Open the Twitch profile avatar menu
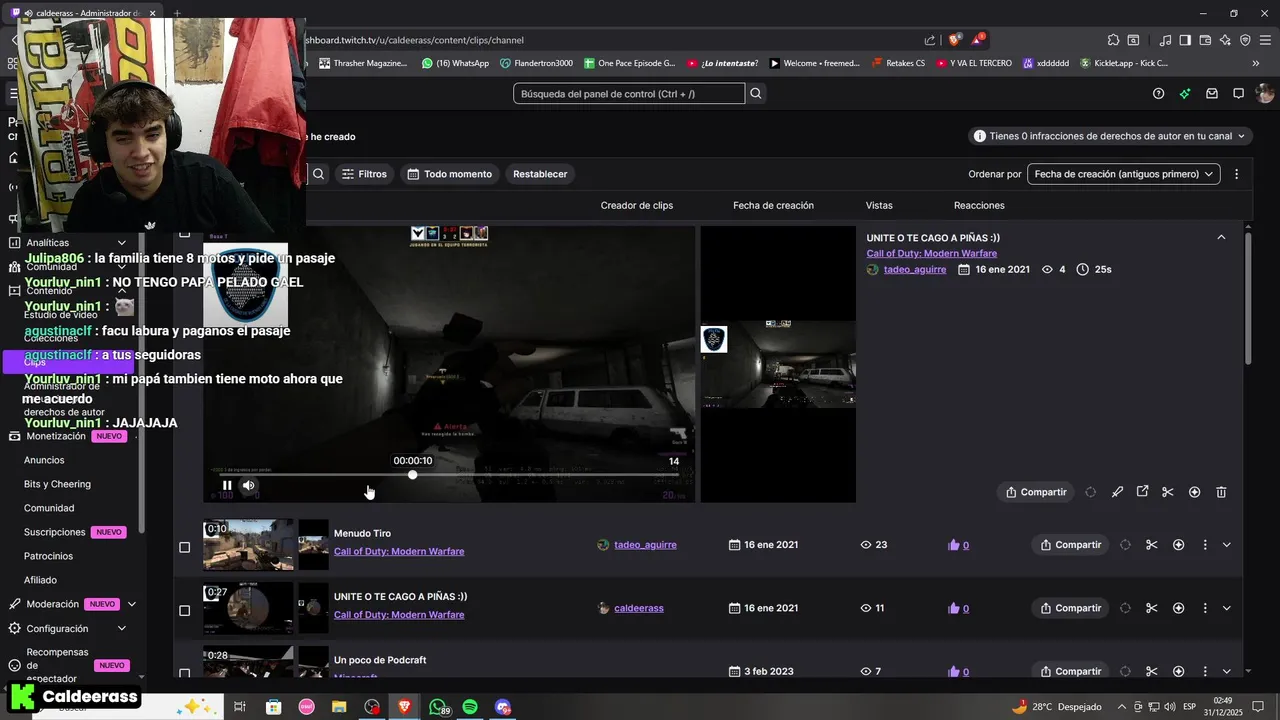The height and width of the screenshot is (720, 1280). pyautogui.click(x=1265, y=93)
